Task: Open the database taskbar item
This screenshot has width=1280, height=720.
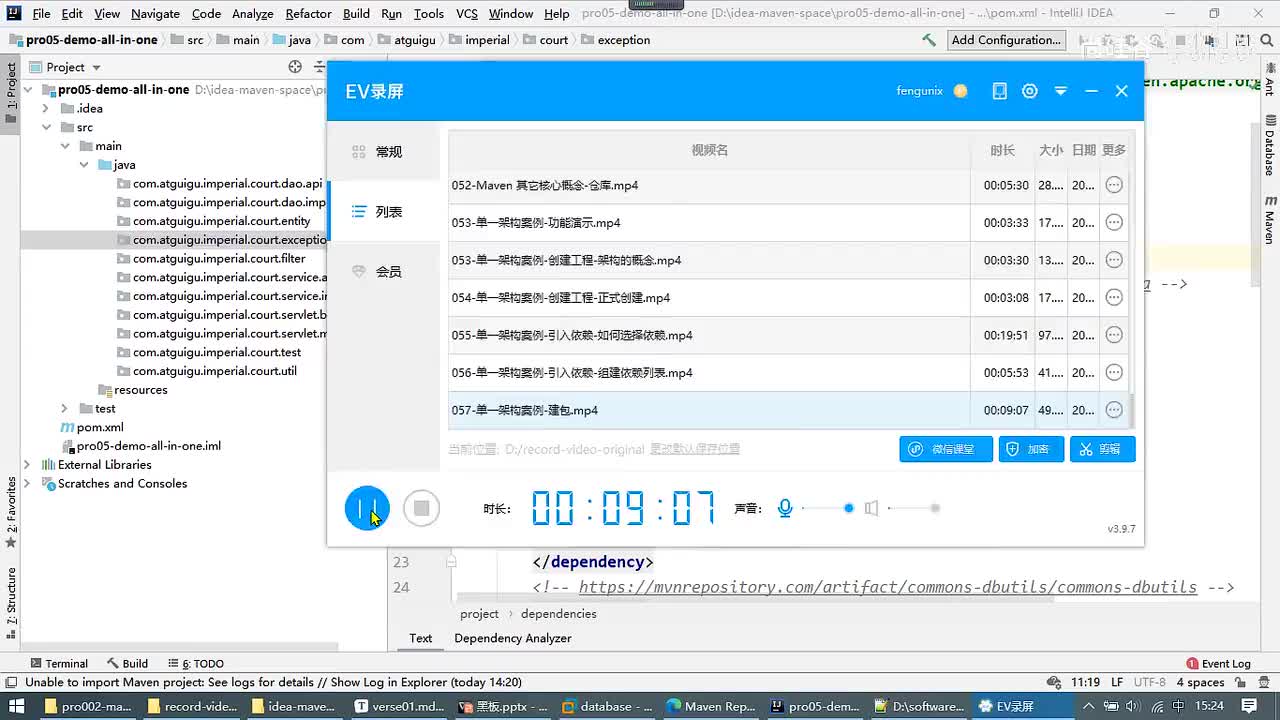Action: tap(607, 706)
